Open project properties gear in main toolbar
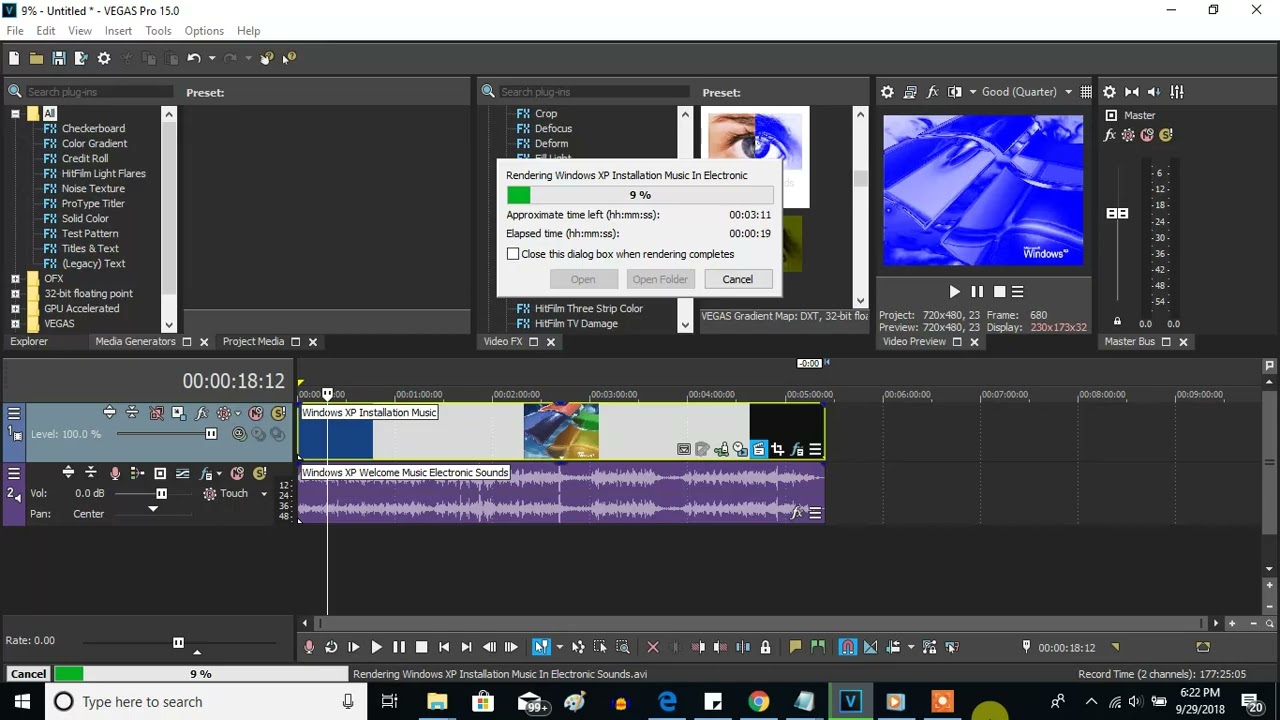The image size is (1280, 720). (x=104, y=58)
